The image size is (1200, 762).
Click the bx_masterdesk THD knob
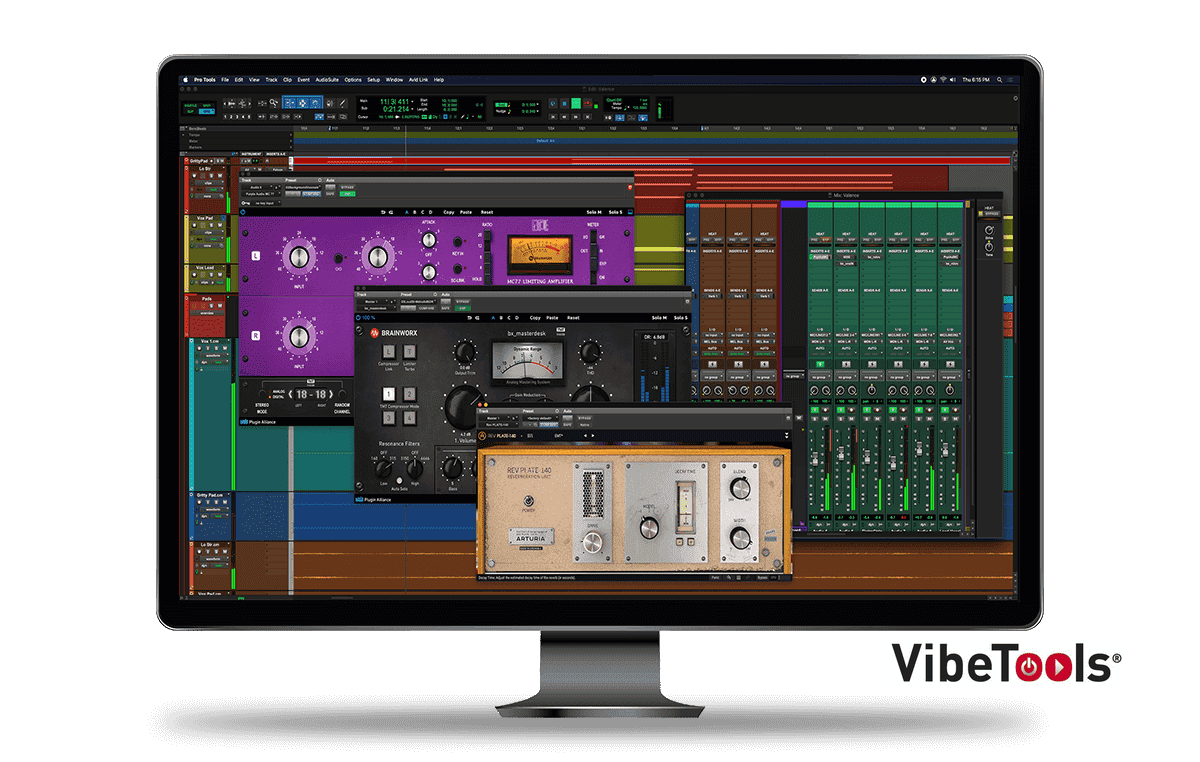click(591, 352)
